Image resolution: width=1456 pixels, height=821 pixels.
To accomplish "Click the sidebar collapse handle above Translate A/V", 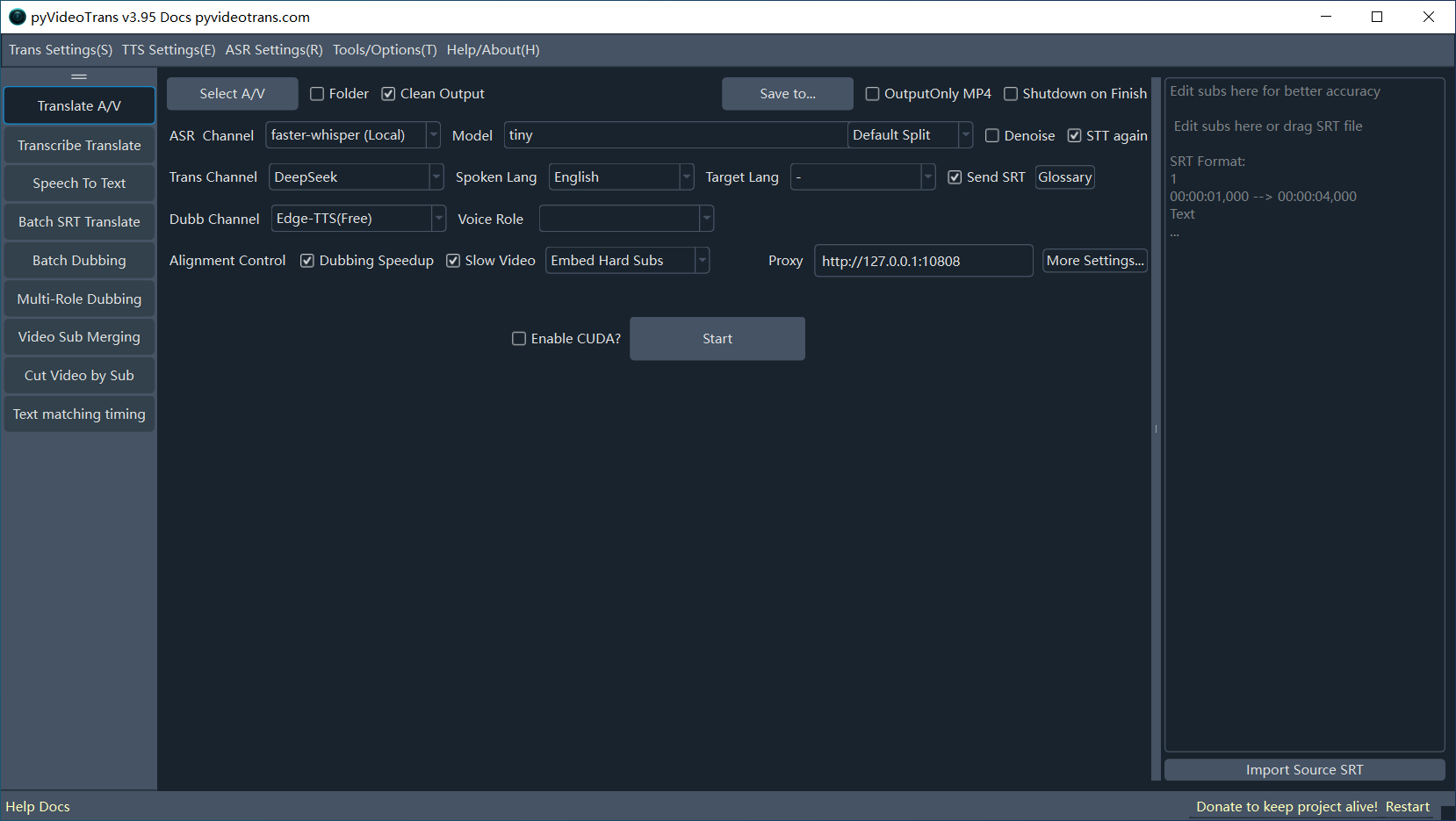I will pos(79,76).
